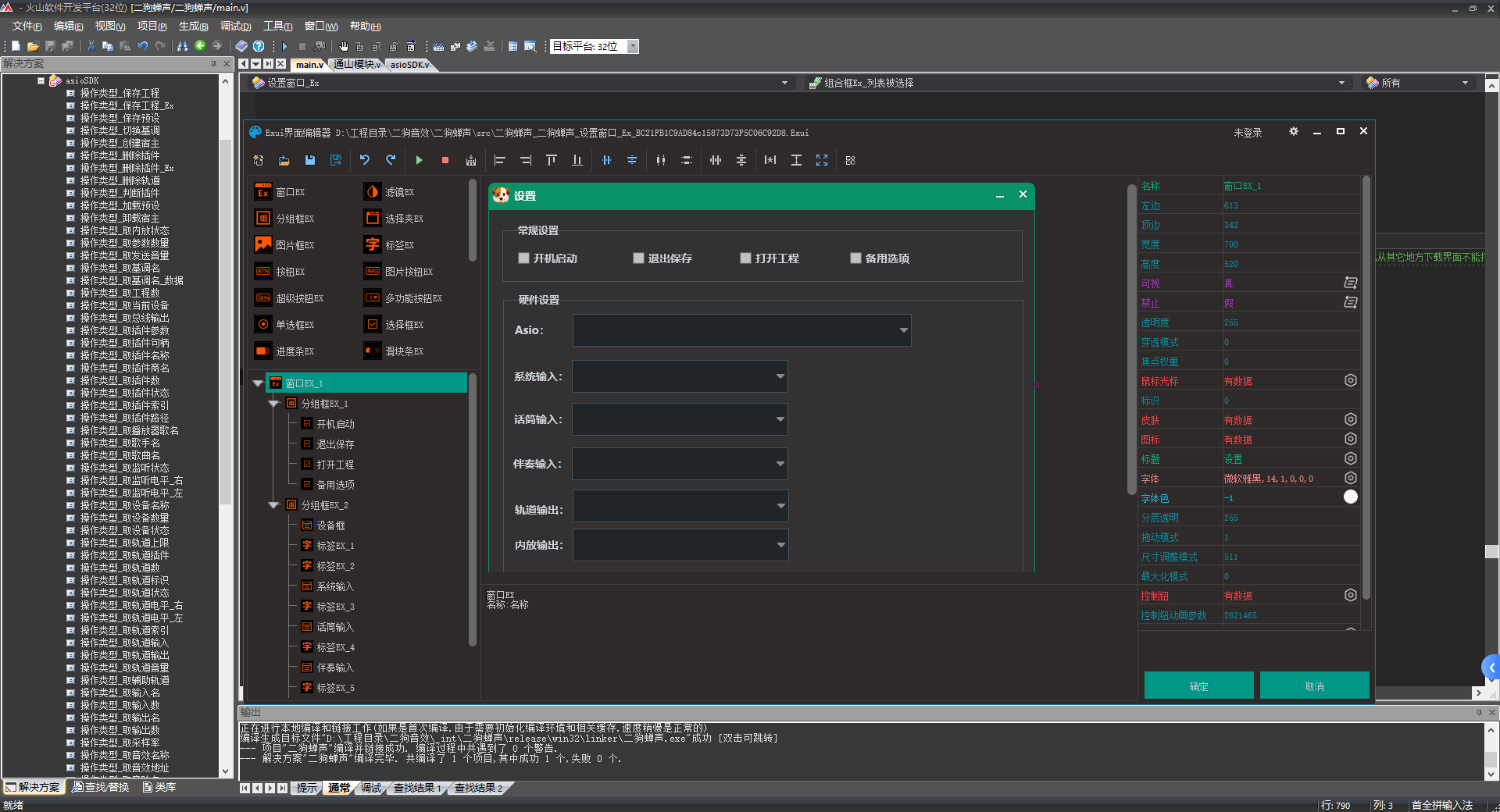The image size is (1500, 812).
Task: Open a file in the Exui editor toolbar
Action: point(284,160)
